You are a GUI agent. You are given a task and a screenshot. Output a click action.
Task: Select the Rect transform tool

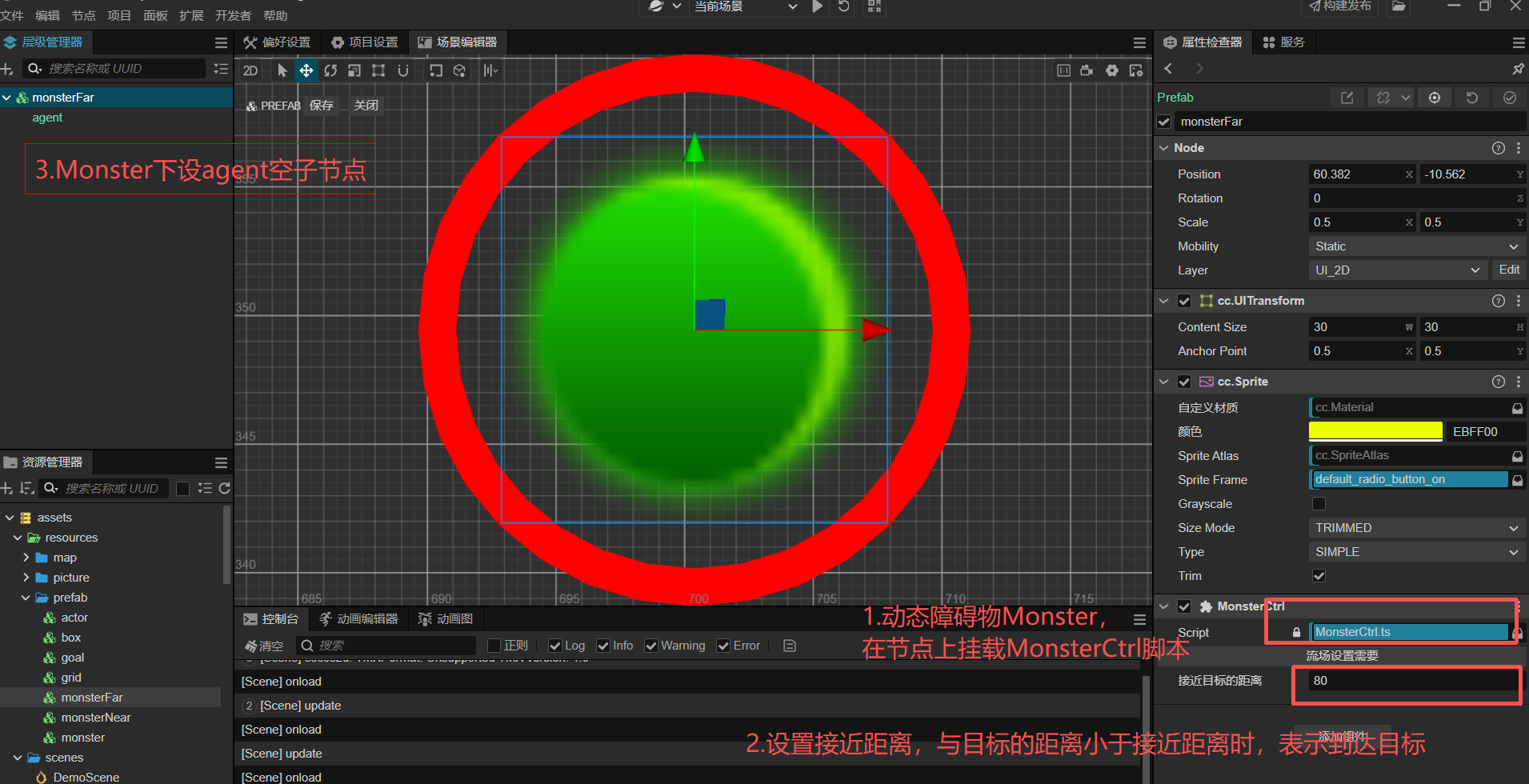378,70
